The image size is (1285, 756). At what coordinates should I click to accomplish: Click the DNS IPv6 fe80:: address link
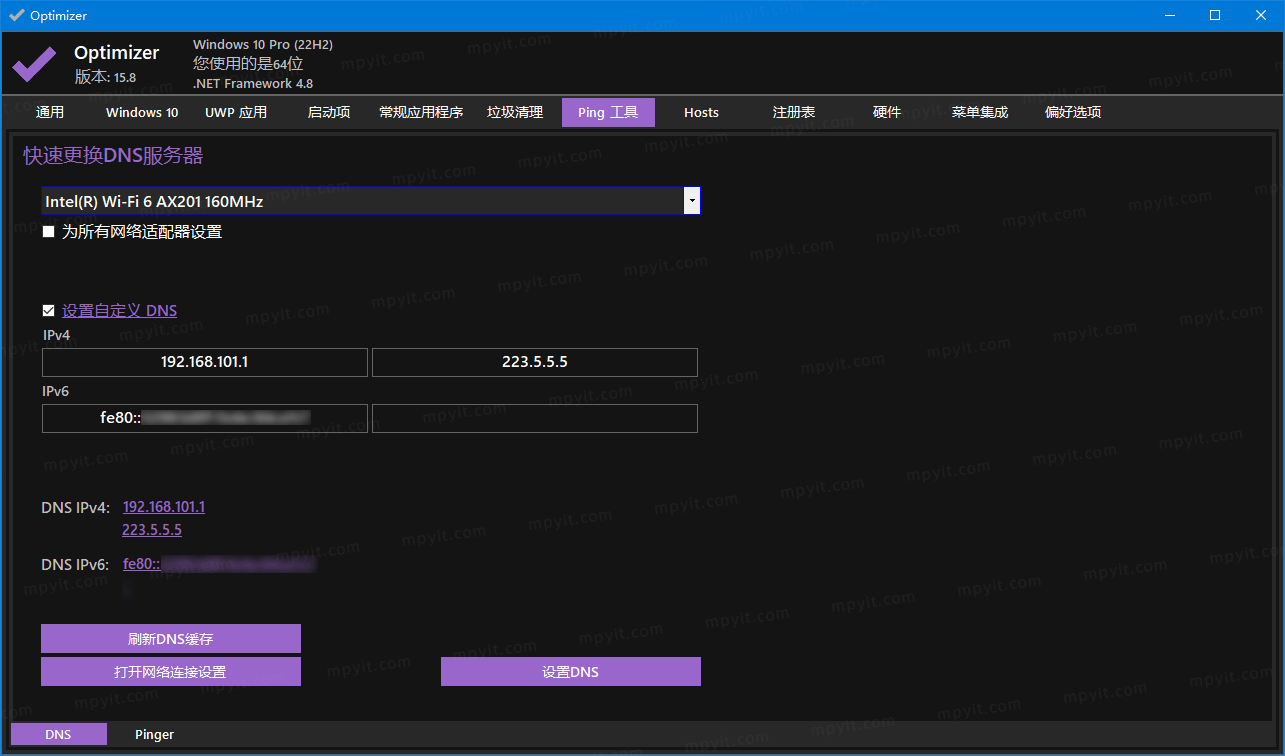click(x=219, y=564)
